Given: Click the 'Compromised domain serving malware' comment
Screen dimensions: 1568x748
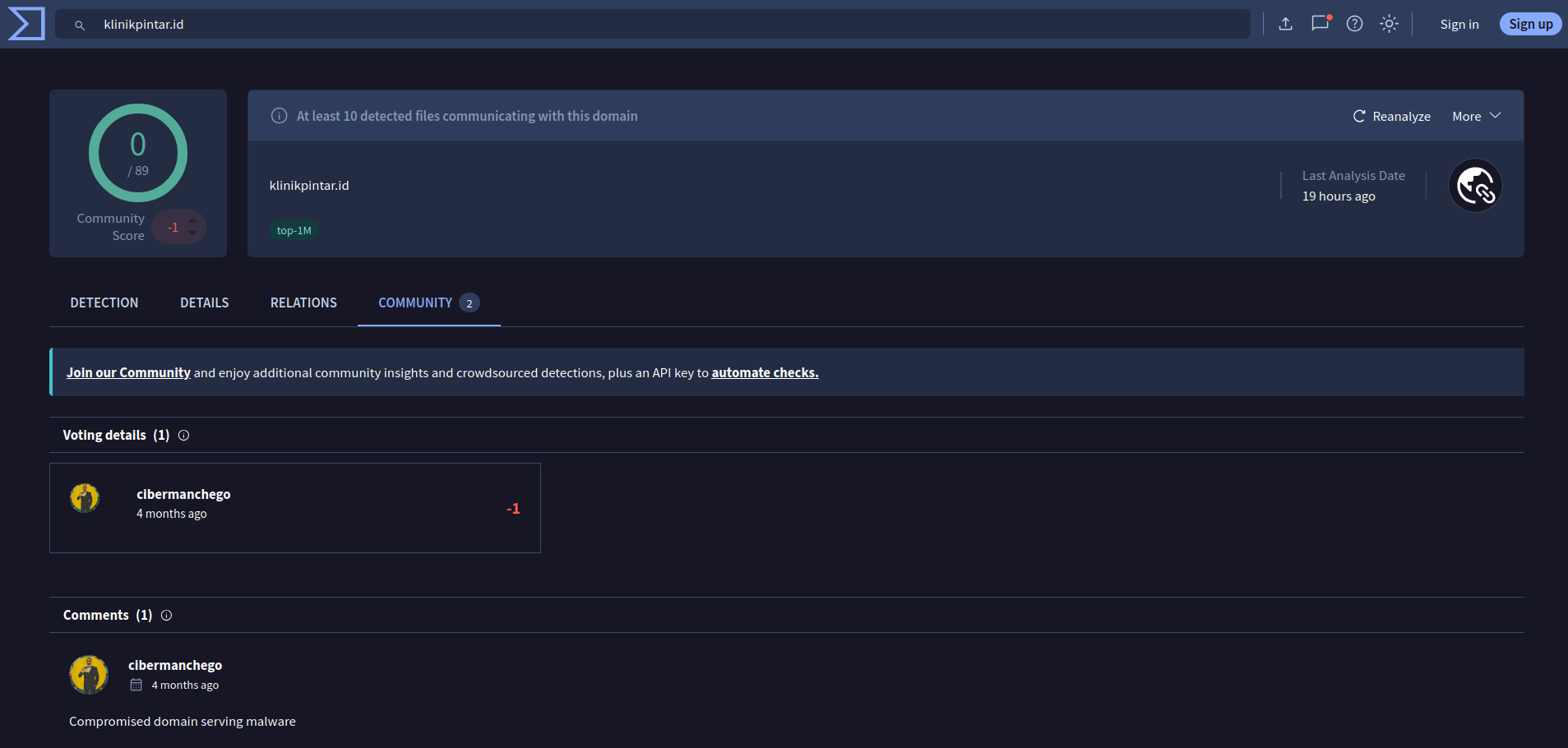Looking at the screenshot, I should pos(183,722).
